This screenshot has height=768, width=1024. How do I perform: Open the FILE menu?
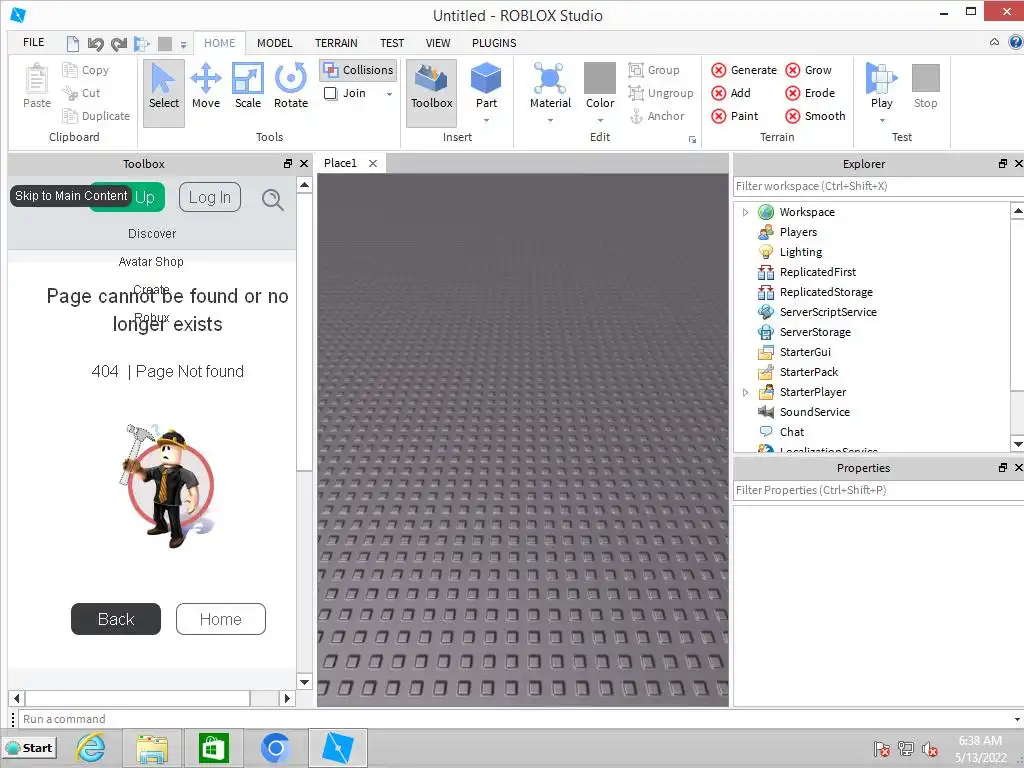click(33, 42)
